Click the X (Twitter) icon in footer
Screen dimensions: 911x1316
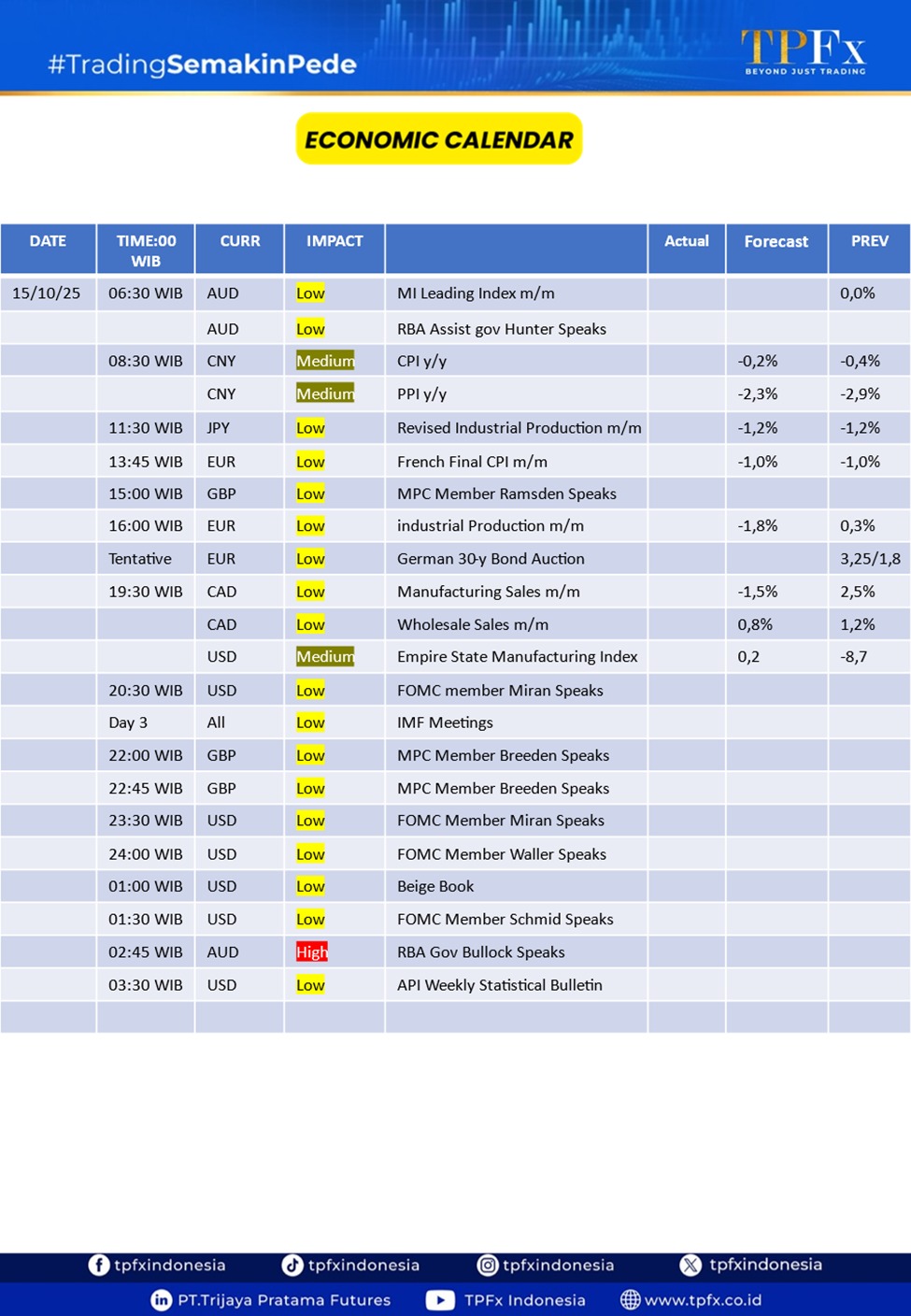(690, 1265)
